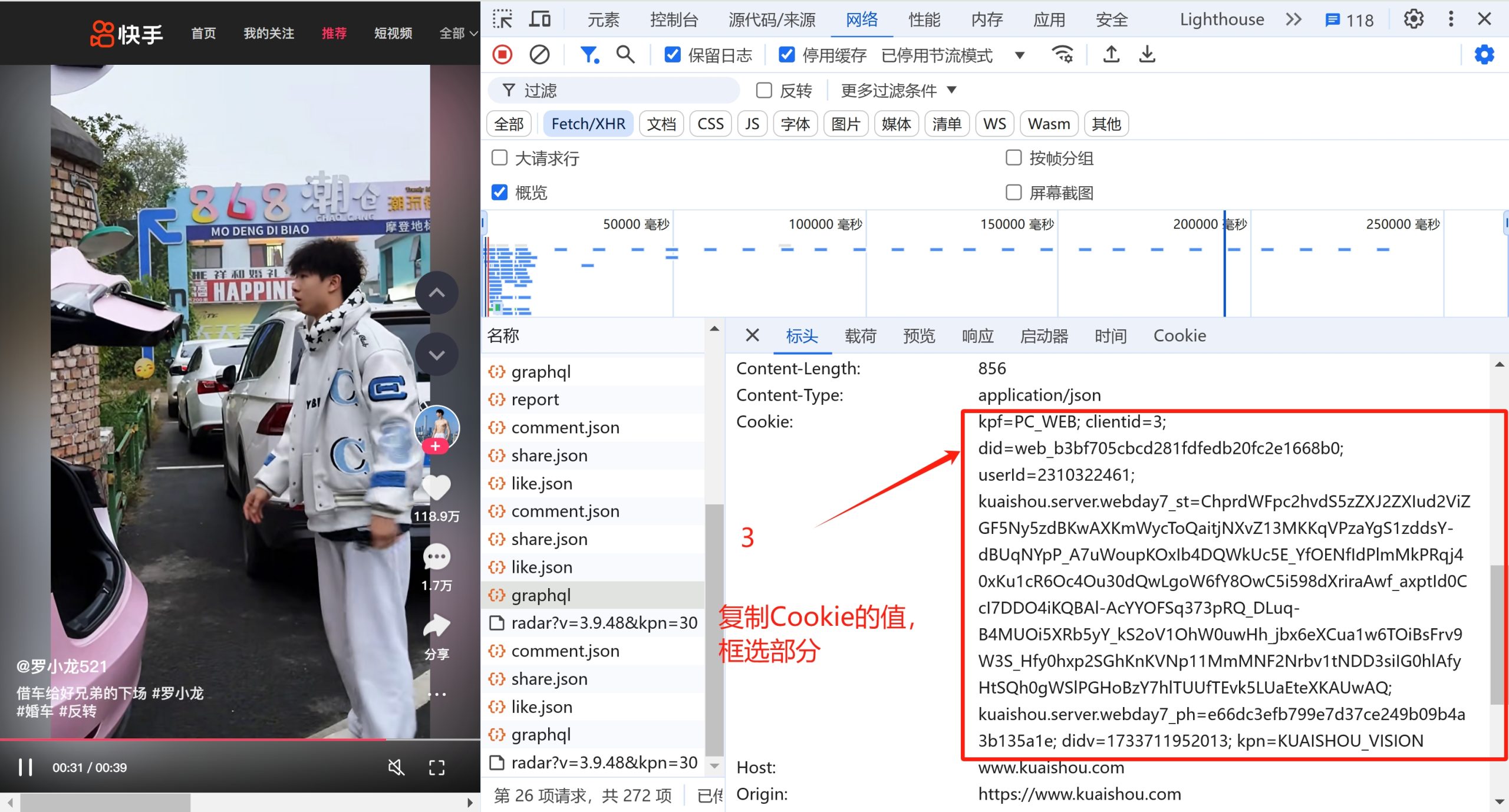Open network settings blue gear
Viewport: 1509px width, 812px height.
click(x=1484, y=55)
